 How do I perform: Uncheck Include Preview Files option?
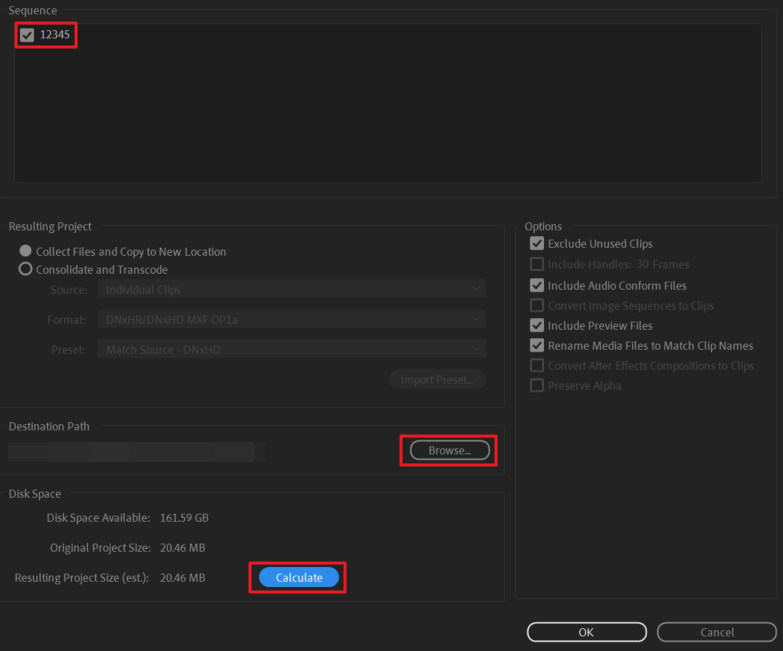pos(537,326)
